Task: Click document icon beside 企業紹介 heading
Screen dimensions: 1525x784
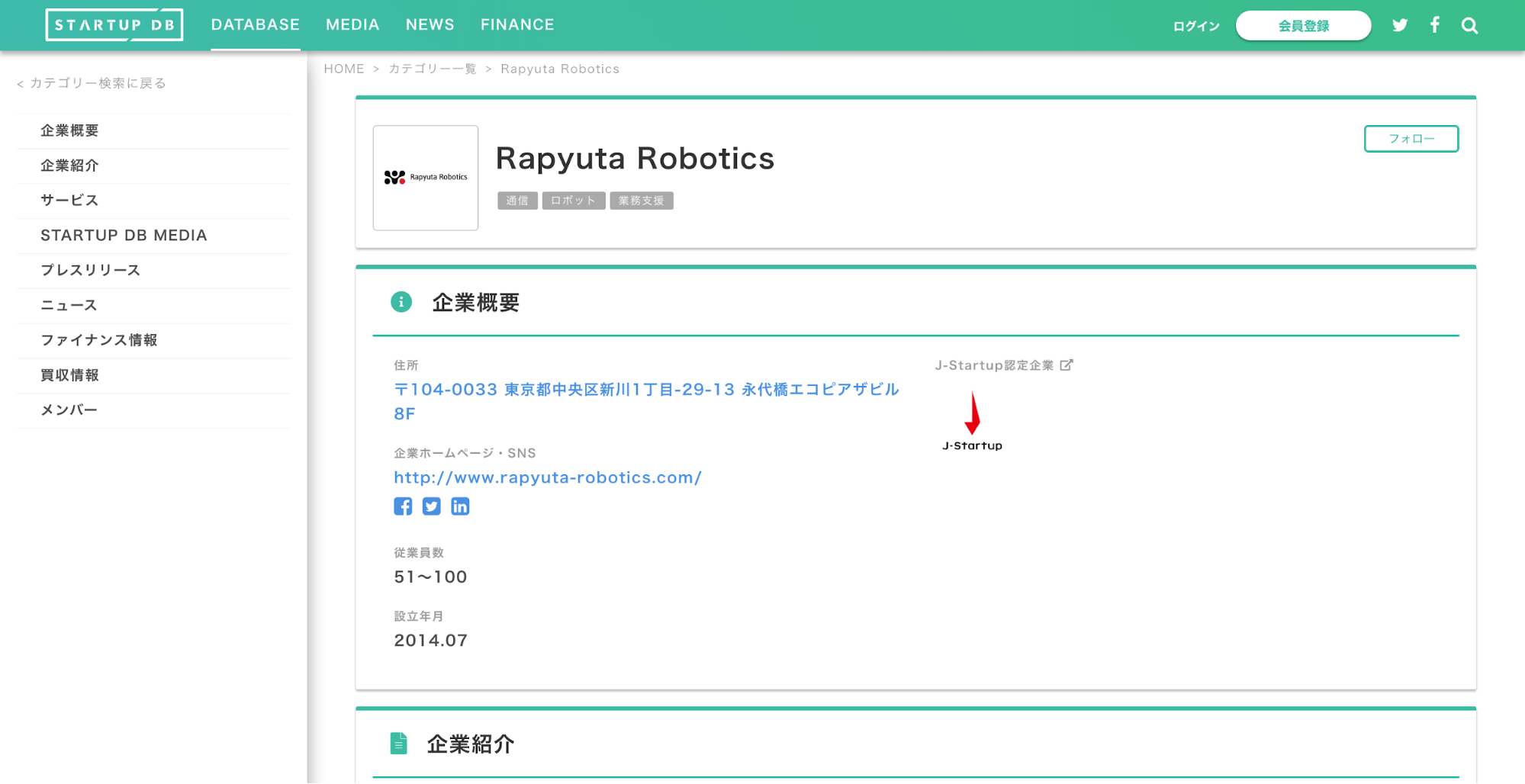Action: click(x=398, y=744)
